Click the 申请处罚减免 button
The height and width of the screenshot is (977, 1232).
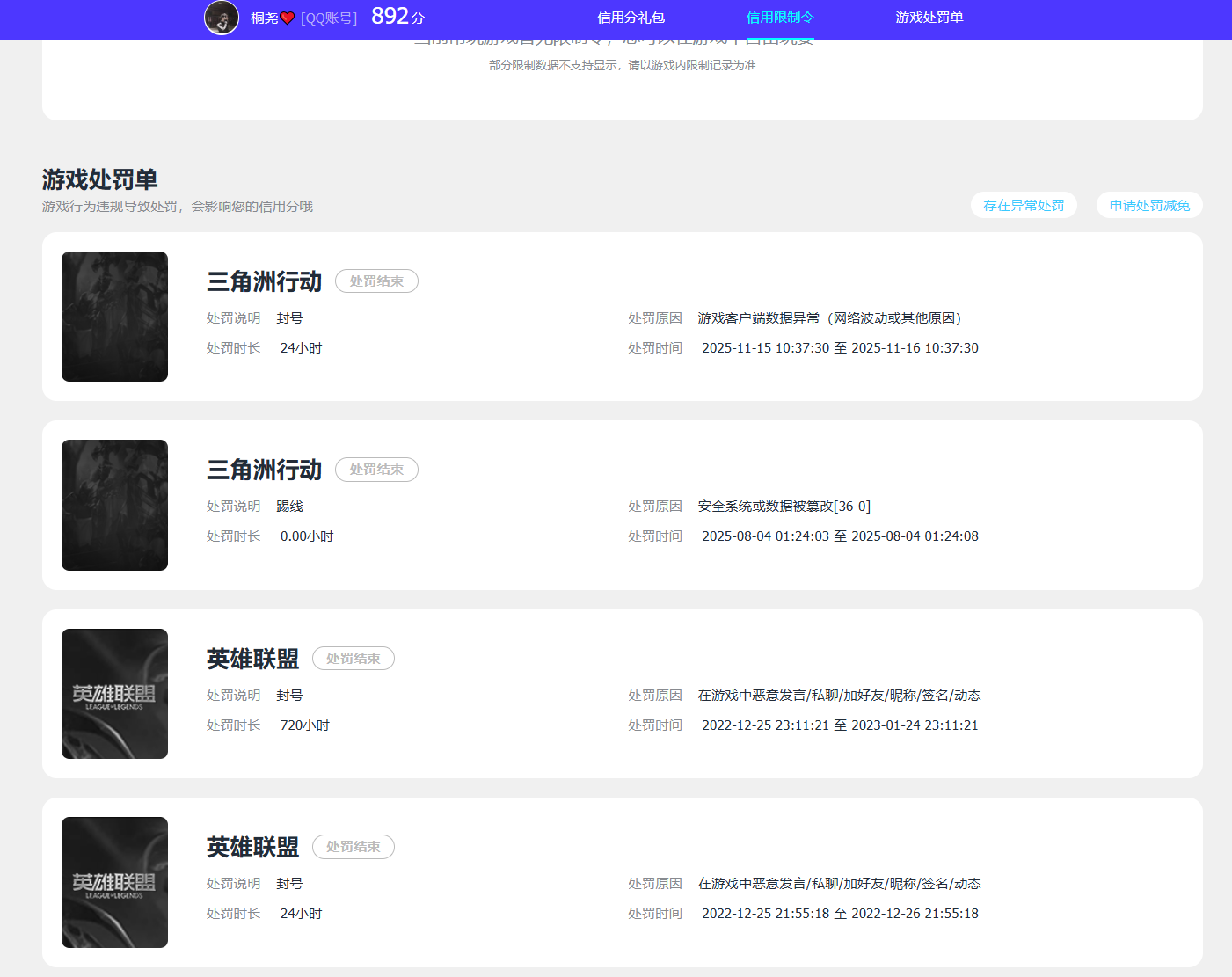[x=1148, y=204]
